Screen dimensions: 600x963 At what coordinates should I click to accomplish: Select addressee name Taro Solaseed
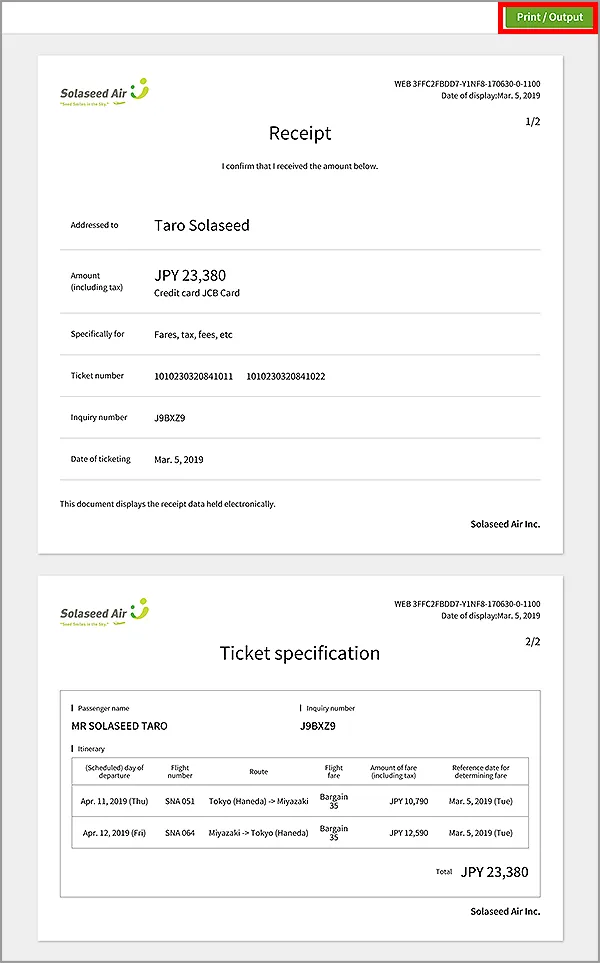202,225
